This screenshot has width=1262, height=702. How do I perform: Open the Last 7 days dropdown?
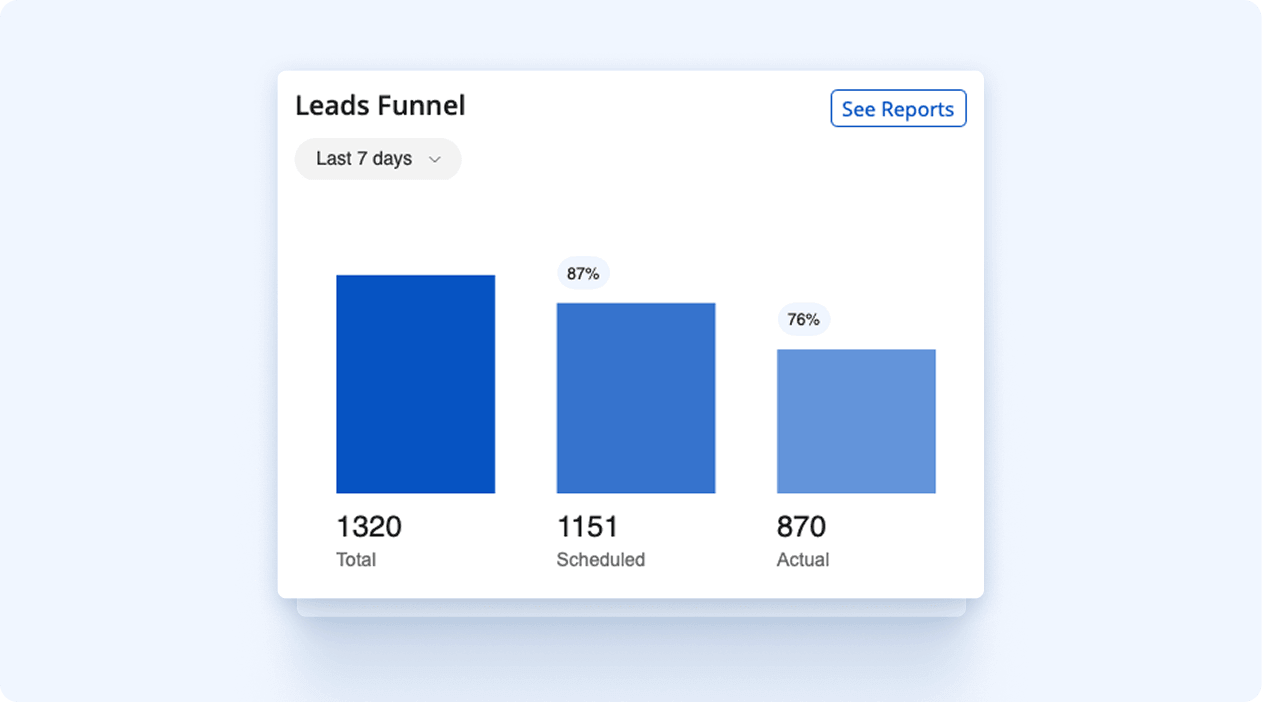tap(377, 159)
